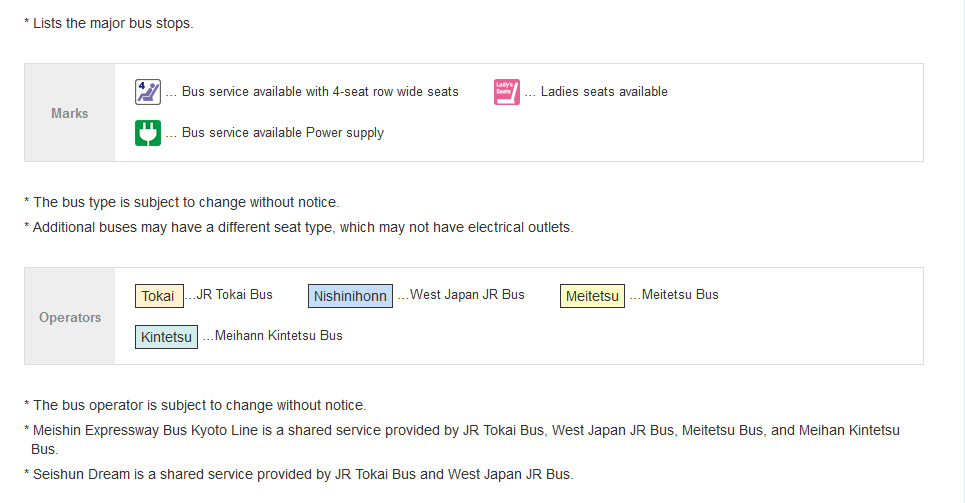The image size is (965, 503).
Task: Click the pink Ladies seats icon
Action: [507, 92]
